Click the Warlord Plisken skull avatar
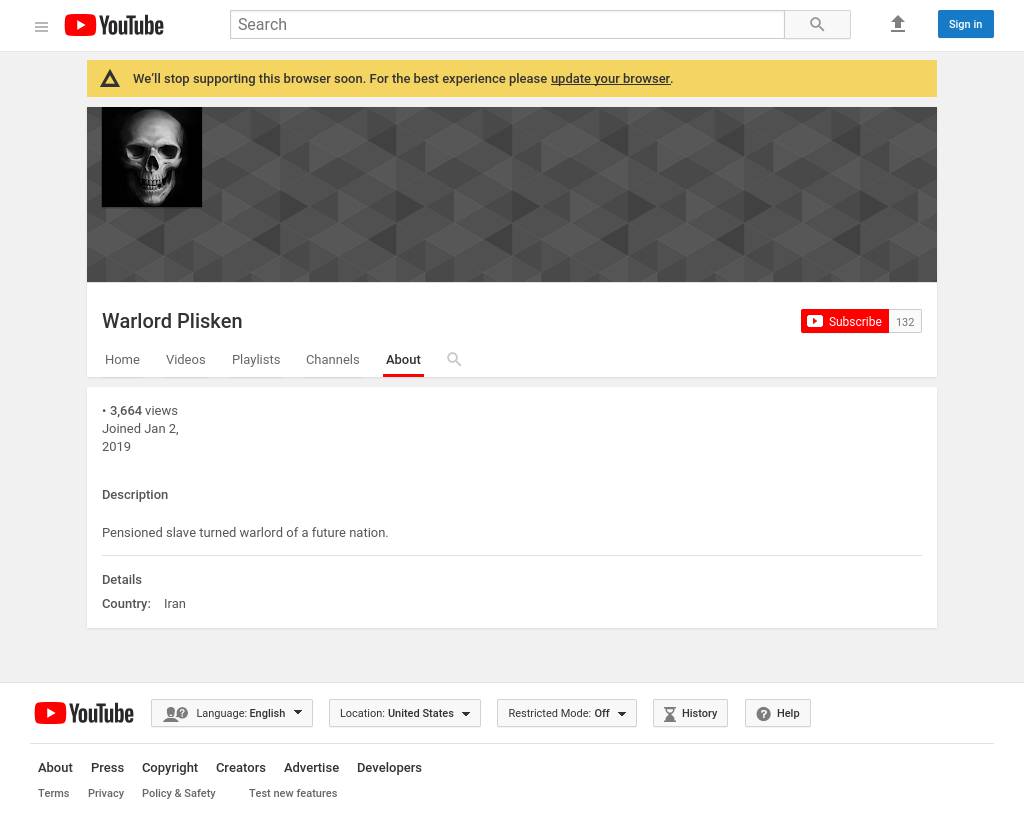The height and width of the screenshot is (827, 1024). click(152, 158)
